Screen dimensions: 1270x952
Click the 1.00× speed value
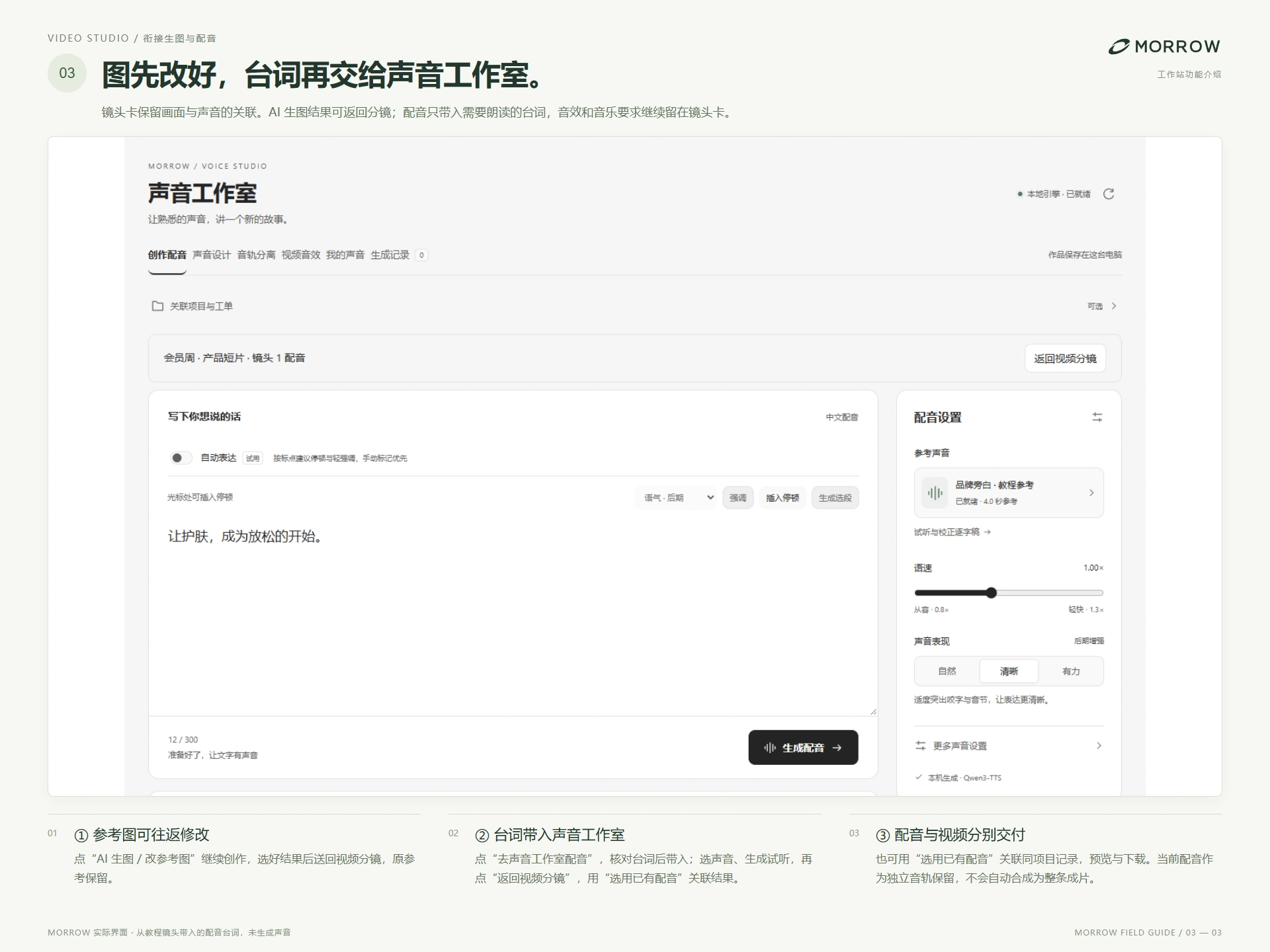point(1093,568)
